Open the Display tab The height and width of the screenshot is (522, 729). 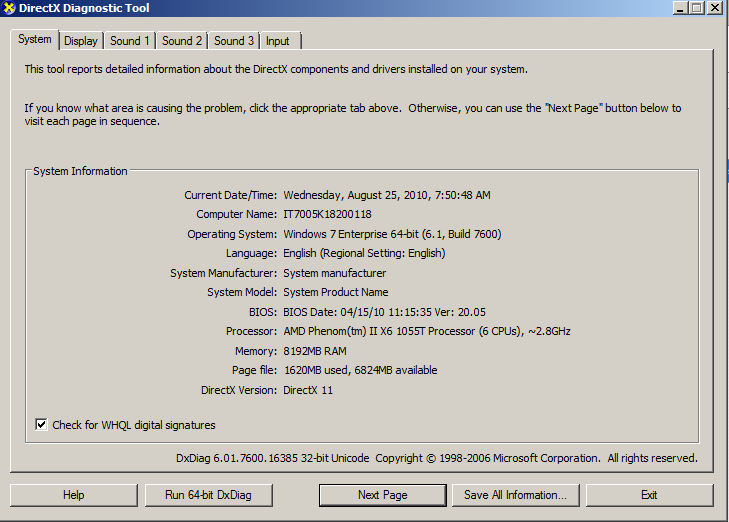click(81, 41)
